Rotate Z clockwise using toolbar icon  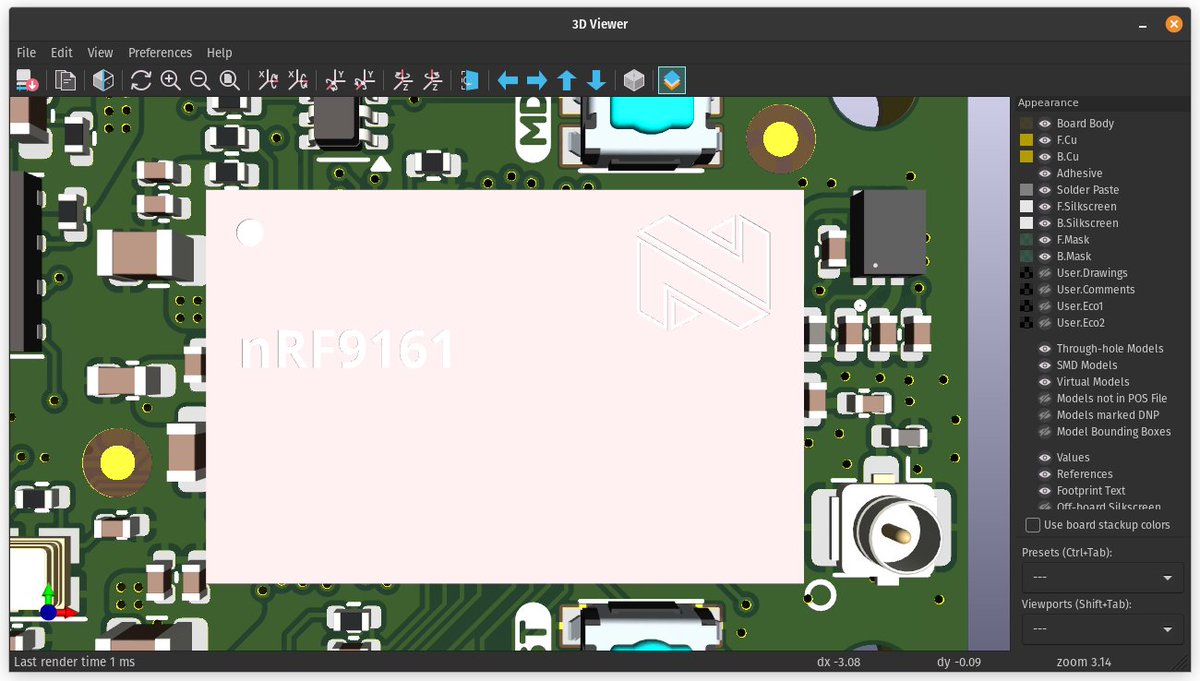402,80
